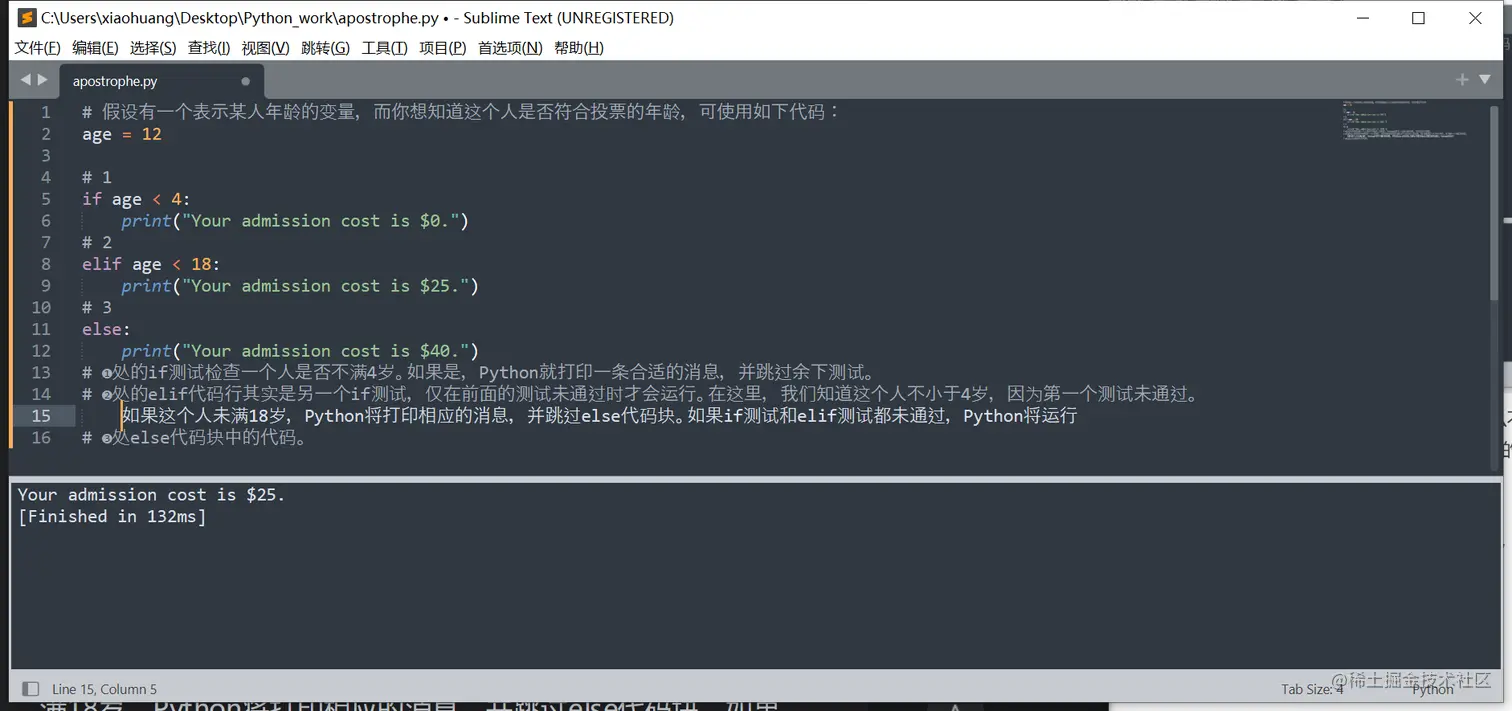This screenshot has width=1512, height=711.
Task: Click the '# 3' comment line
Action: pyautogui.click(x=97, y=307)
